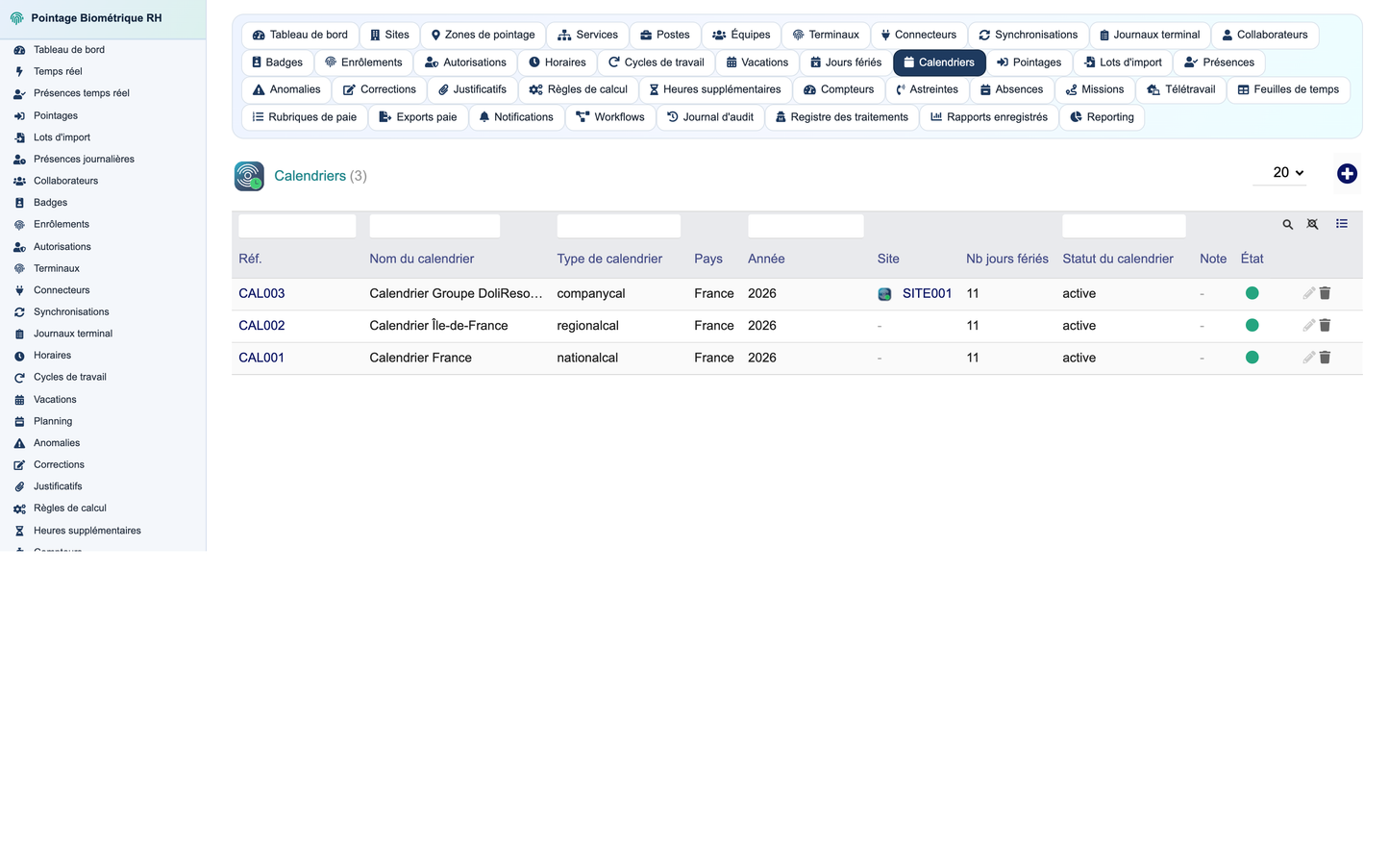Open the Compteurs tab

(x=839, y=89)
